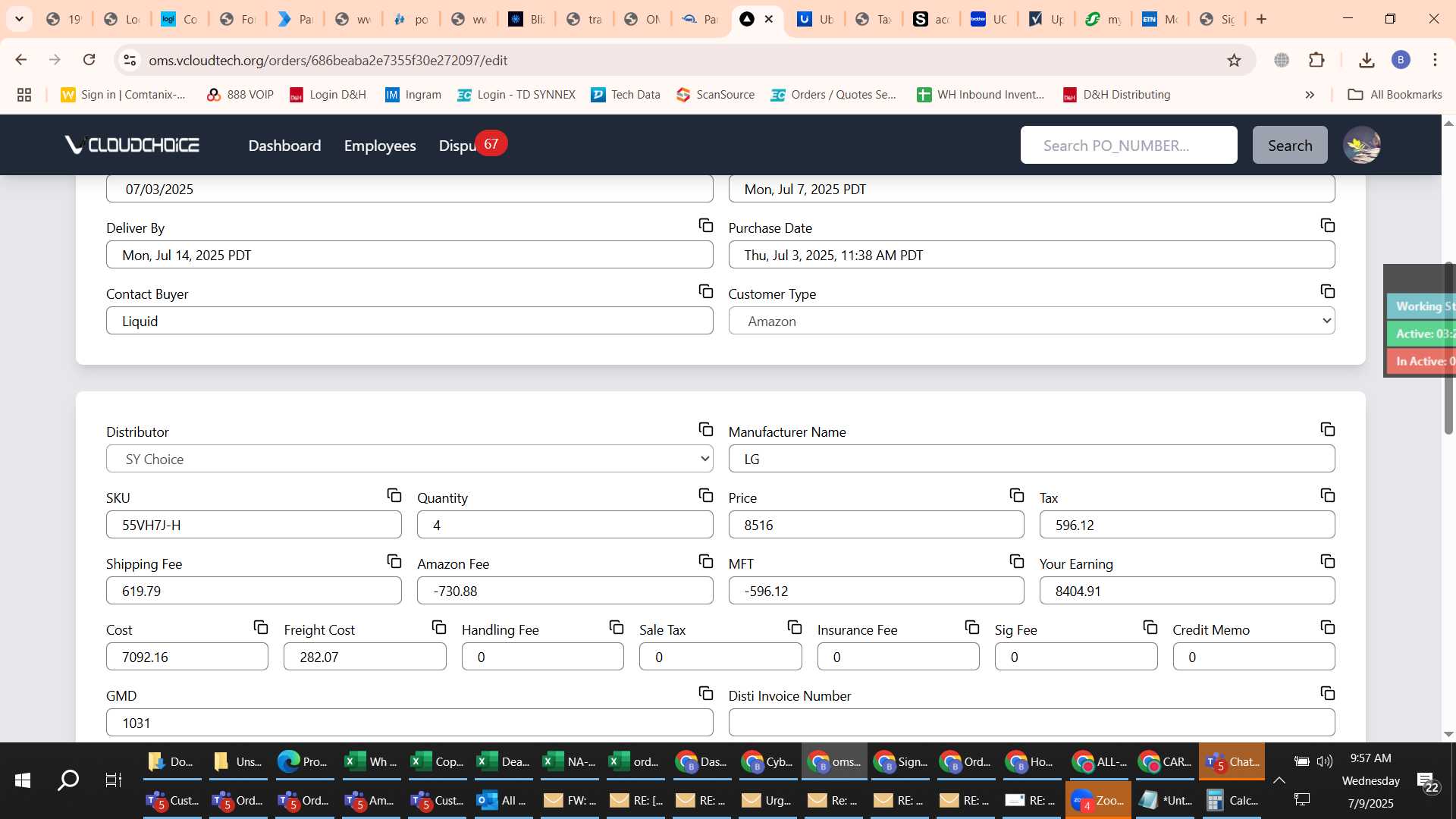1456x819 pixels.
Task: Copy the Sig Fee field value
Action: point(1150,628)
